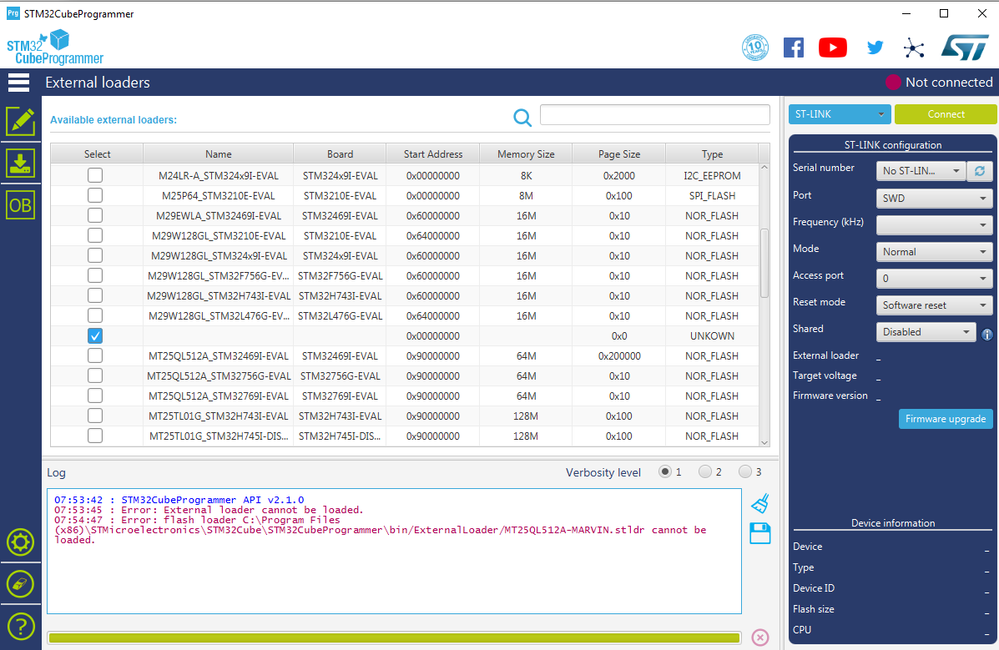This screenshot has width=999, height=650.
Task: Click the Select column header
Action: 97,154
